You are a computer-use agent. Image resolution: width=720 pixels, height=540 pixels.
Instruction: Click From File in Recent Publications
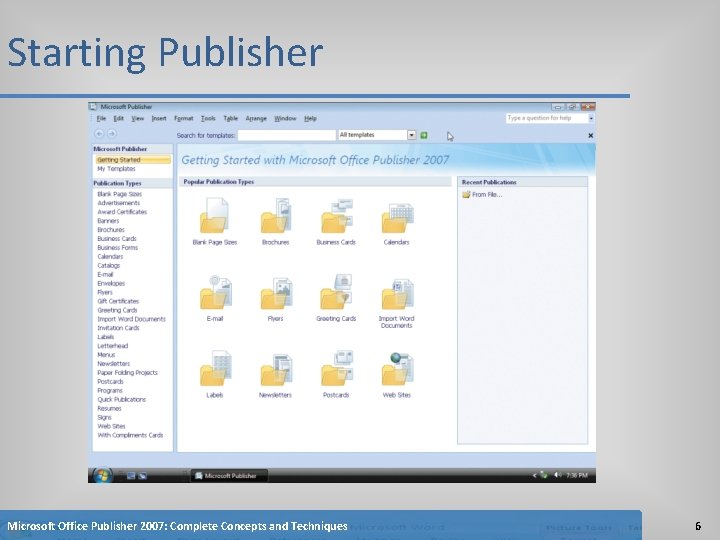pos(482,195)
